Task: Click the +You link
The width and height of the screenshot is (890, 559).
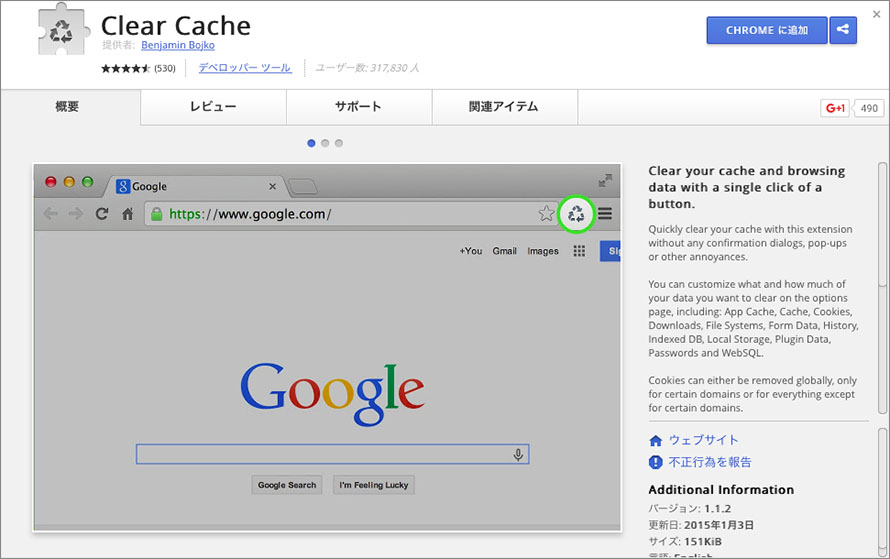Action: [x=471, y=251]
